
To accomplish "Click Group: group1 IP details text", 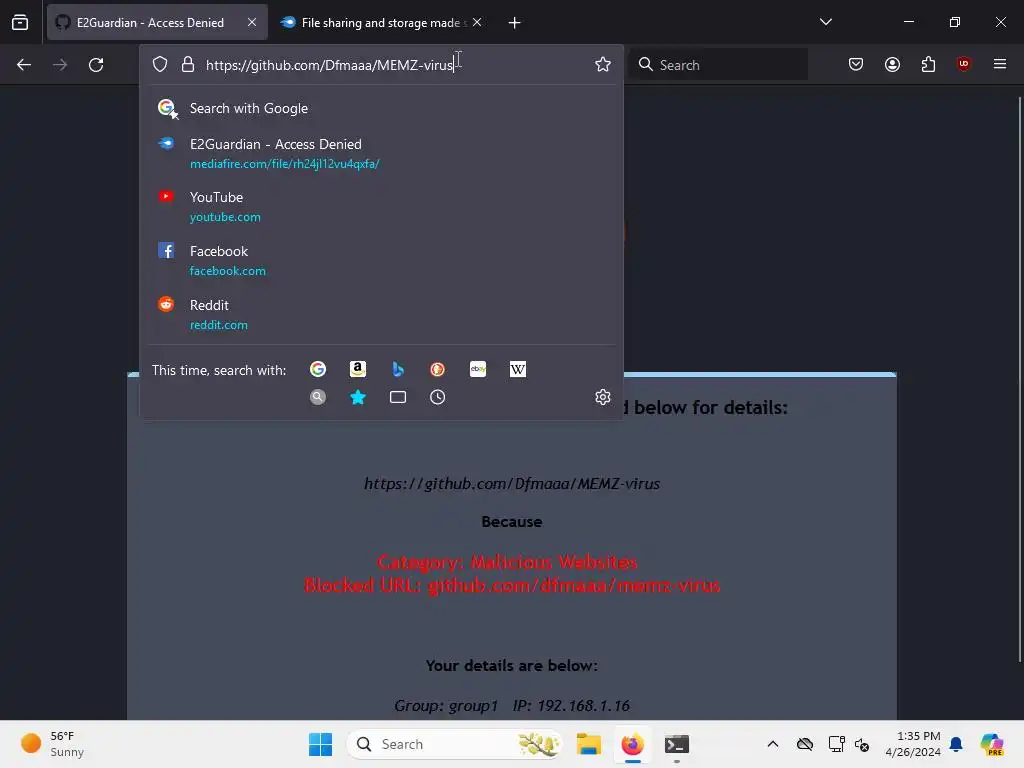I will [512, 706].
